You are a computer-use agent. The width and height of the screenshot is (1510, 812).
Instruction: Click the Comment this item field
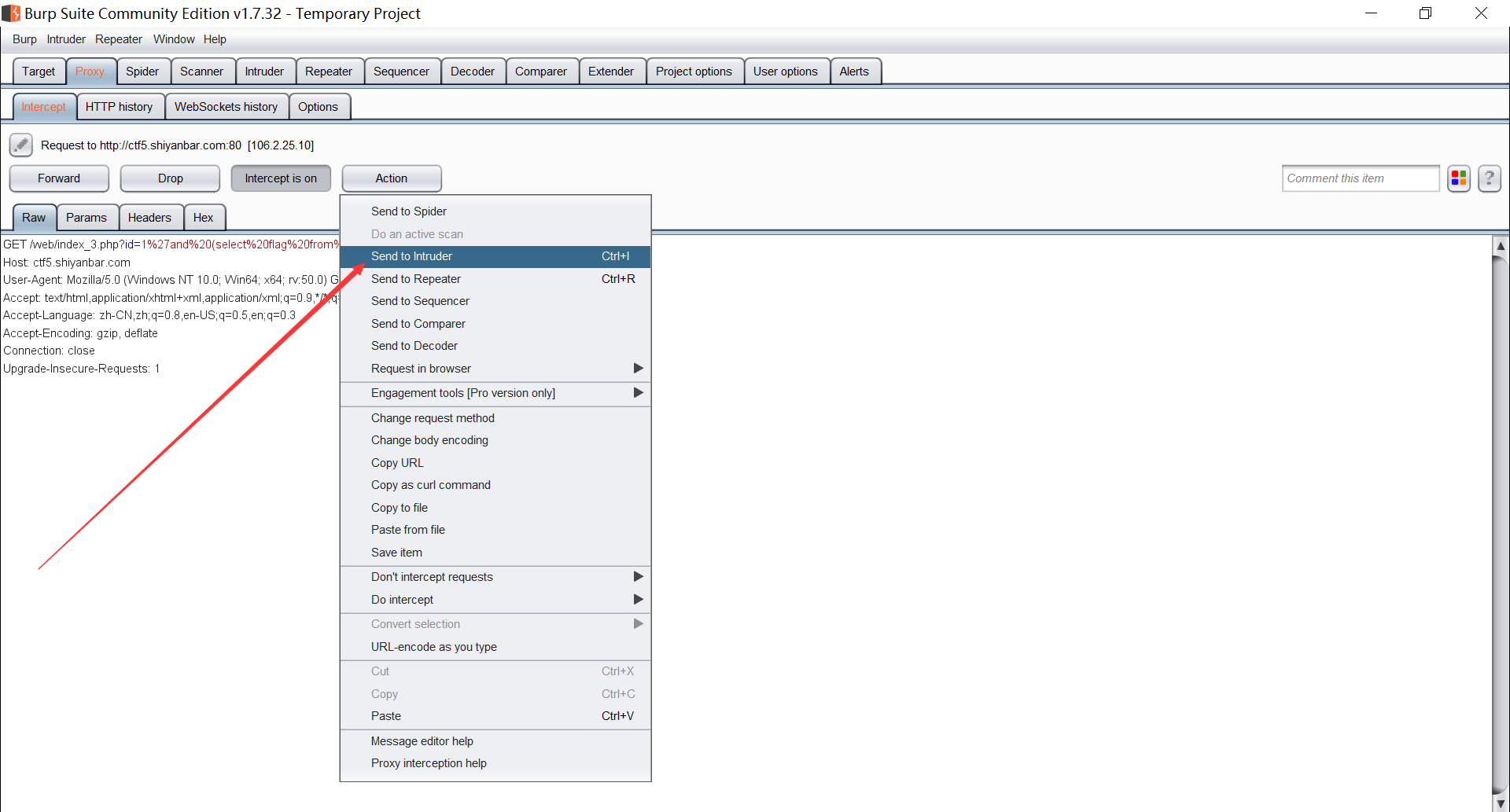(1361, 178)
